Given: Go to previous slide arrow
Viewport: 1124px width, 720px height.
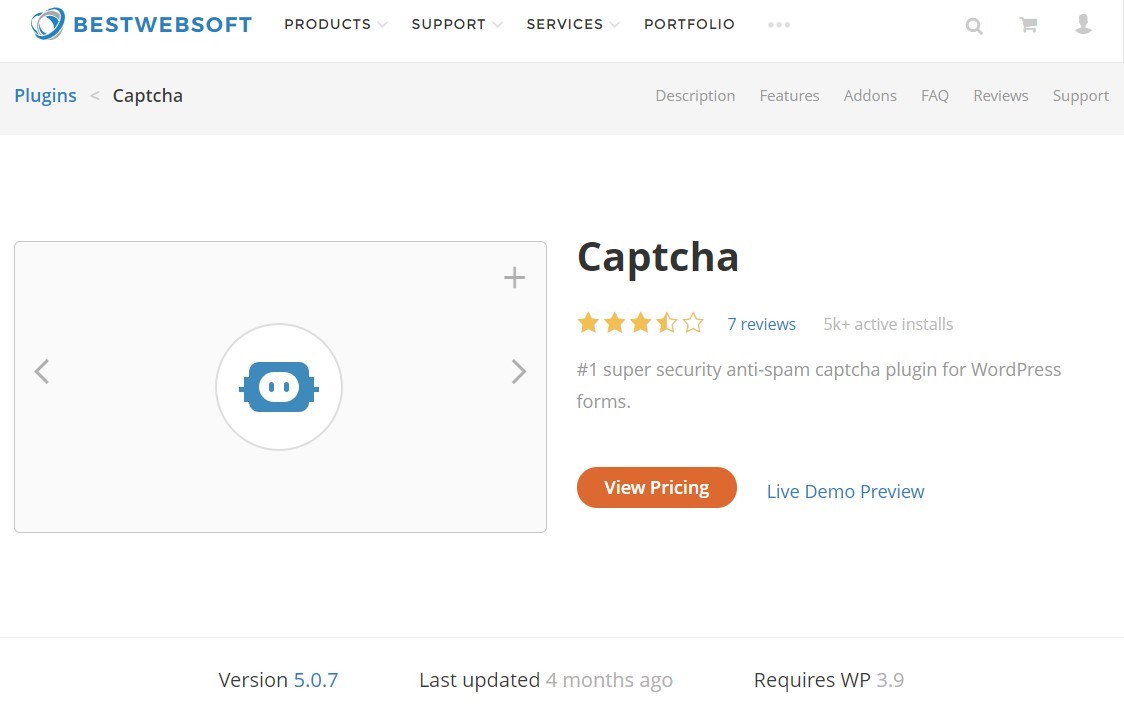Looking at the screenshot, I should [42, 371].
